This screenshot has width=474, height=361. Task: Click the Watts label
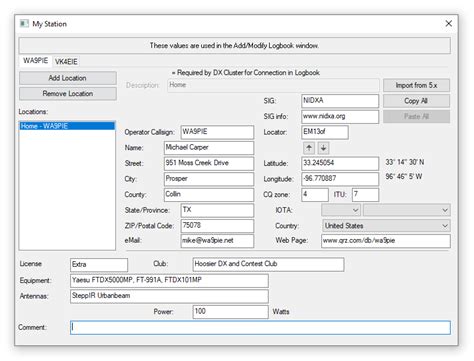(x=281, y=312)
